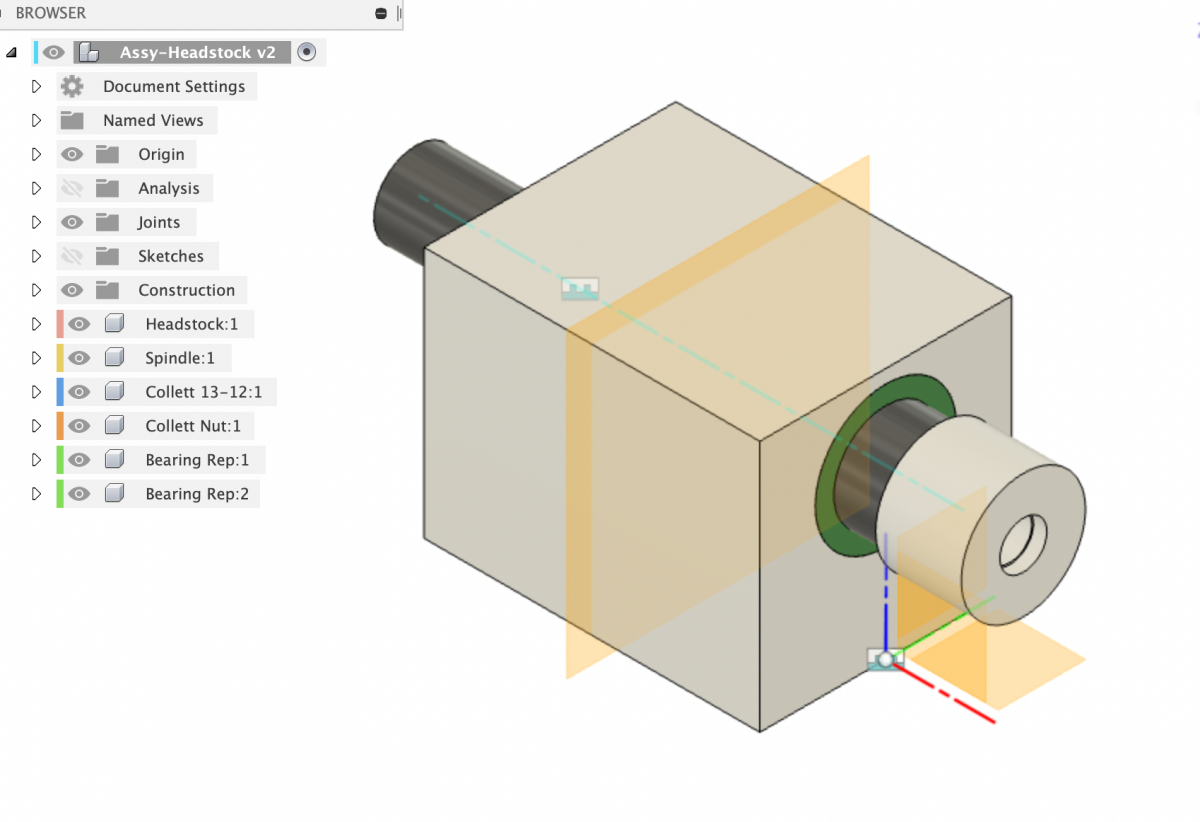Image resolution: width=1200 pixels, height=822 pixels.
Task: Expand the Headstock:1 component
Action: tap(36, 324)
